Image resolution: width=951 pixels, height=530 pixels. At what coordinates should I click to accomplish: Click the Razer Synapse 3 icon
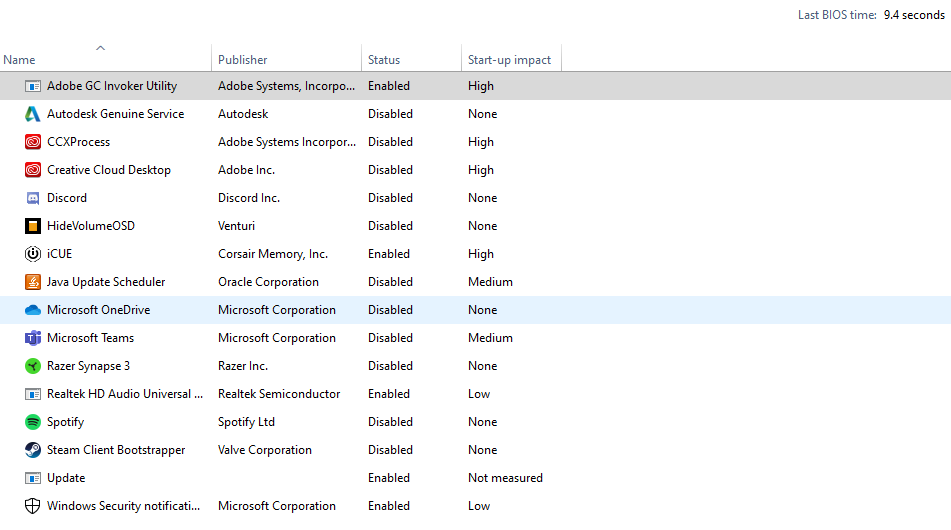33,366
